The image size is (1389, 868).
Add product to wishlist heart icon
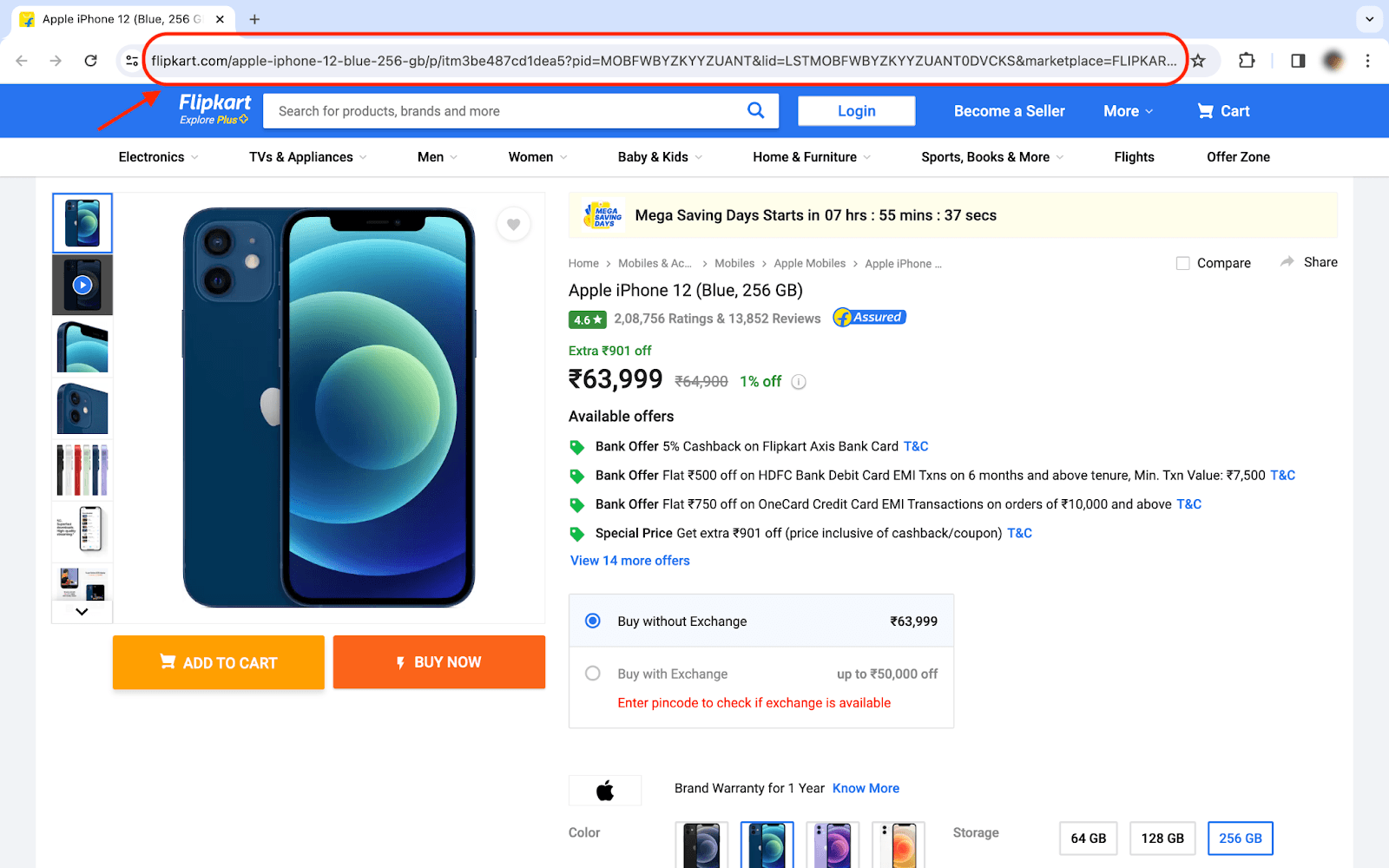[514, 225]
